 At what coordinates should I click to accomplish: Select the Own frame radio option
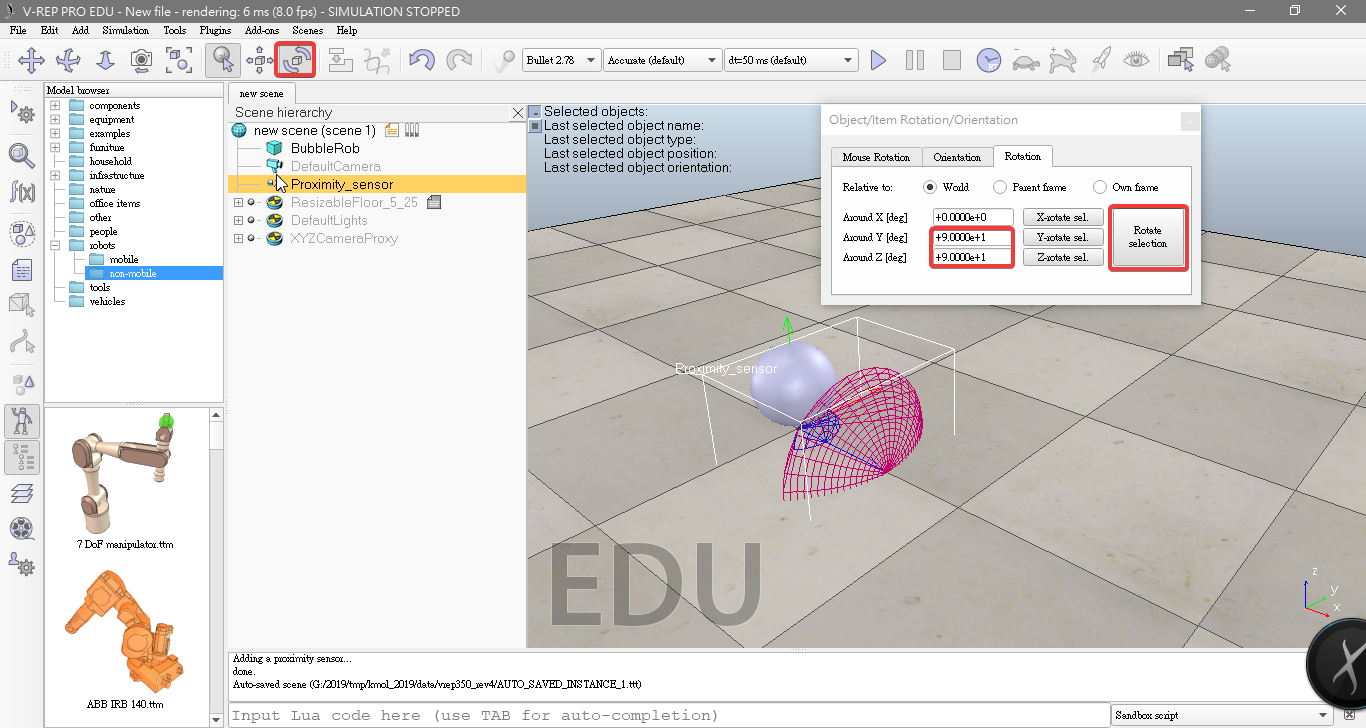tap(1100, 187)
